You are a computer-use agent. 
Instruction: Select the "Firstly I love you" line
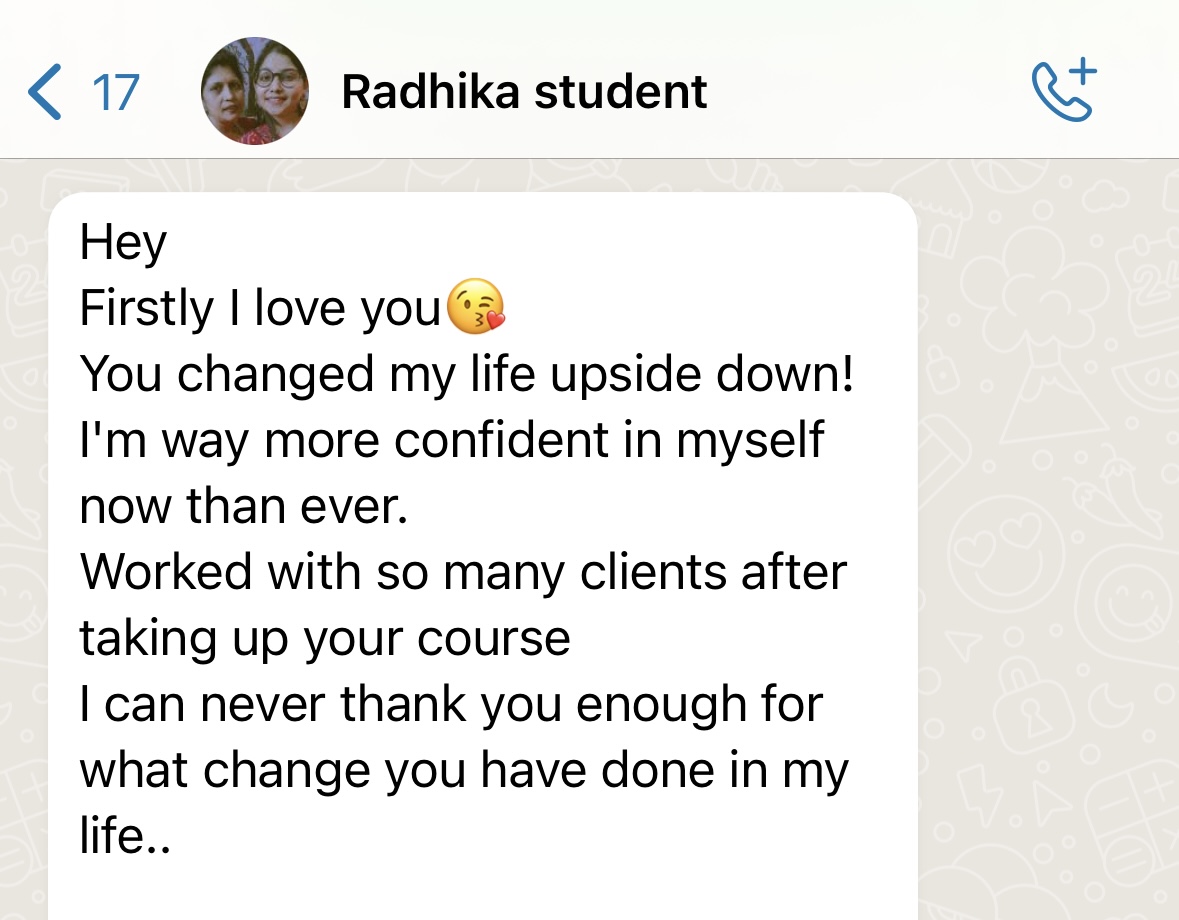click(260, 308)
